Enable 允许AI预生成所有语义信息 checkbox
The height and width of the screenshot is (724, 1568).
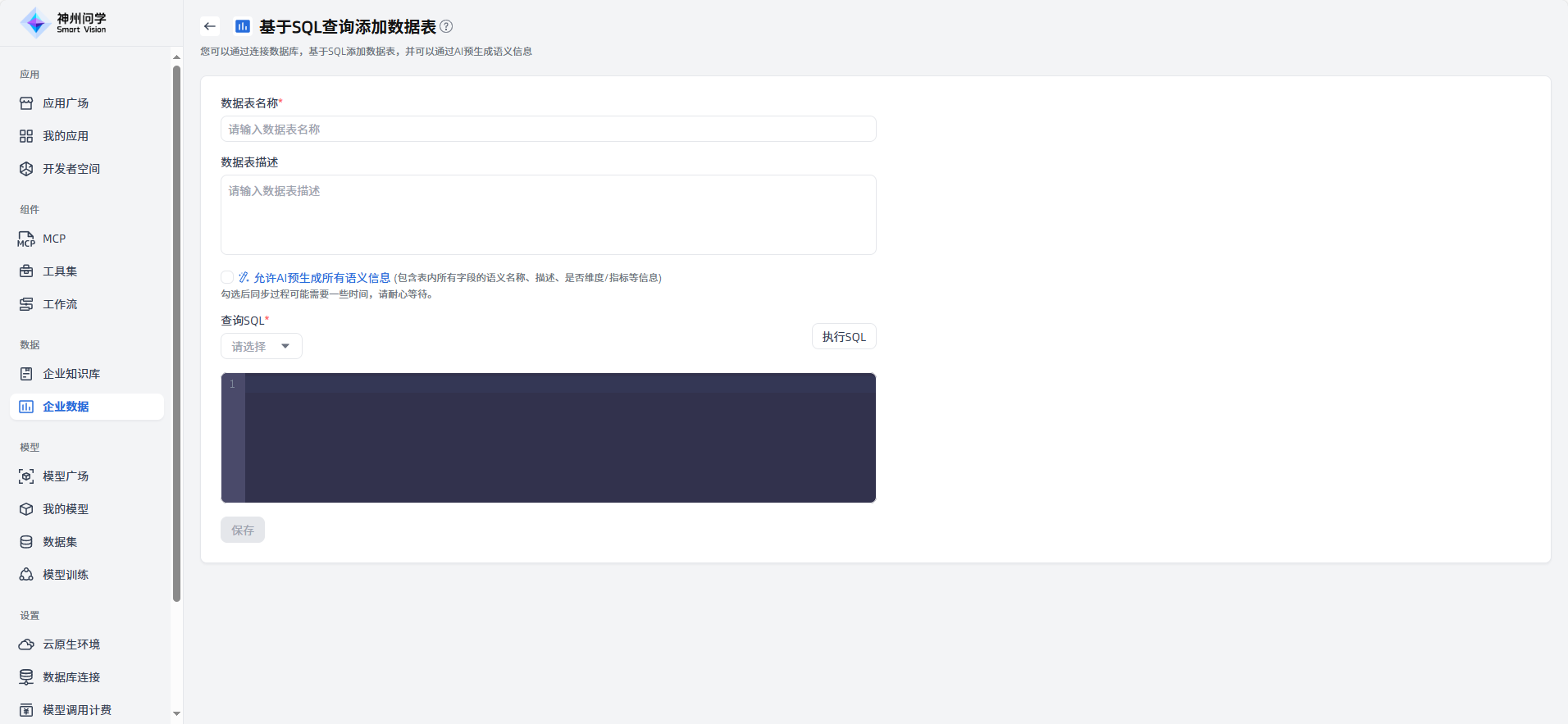tap(227, 277)
